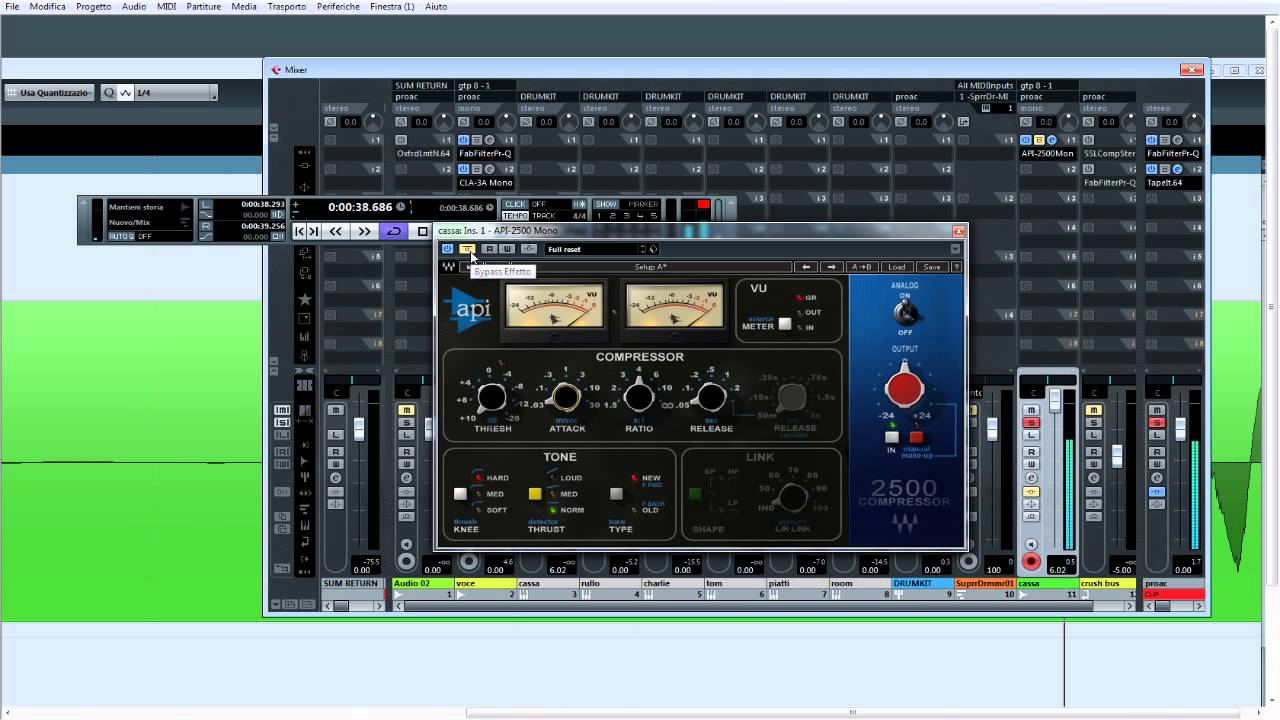
Task: Click the transport Stop button
Action: click(x=423, y=231)
